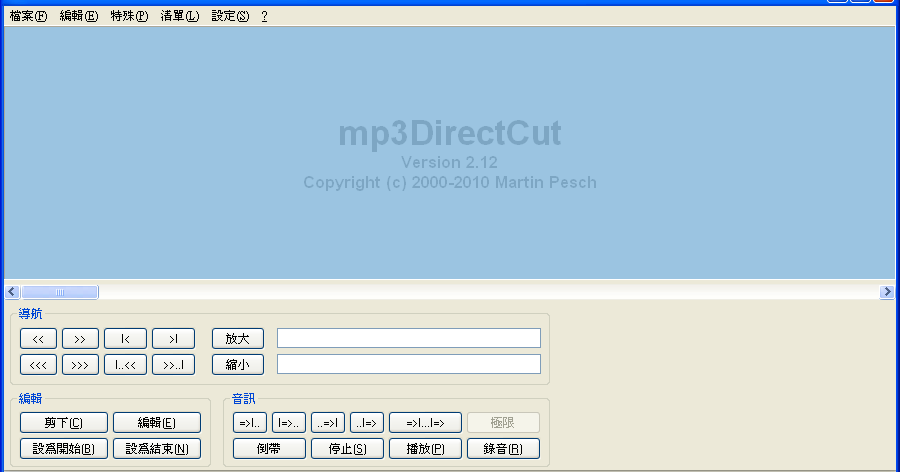Click the =>|...|=> audio button
Viewport: 900px width, 472px height.
(425, 423)
